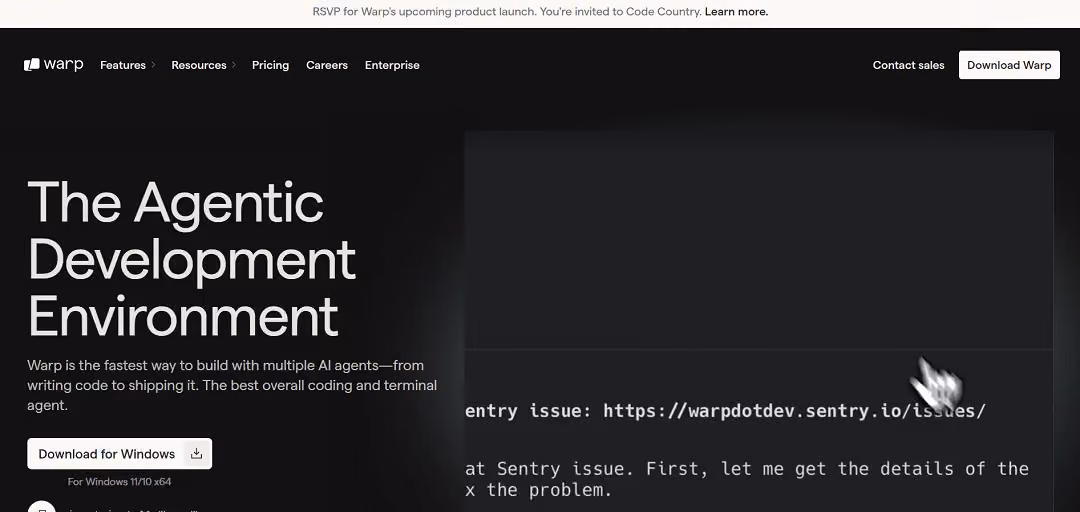Follow the Learn more link in the banner

[736, 12]
